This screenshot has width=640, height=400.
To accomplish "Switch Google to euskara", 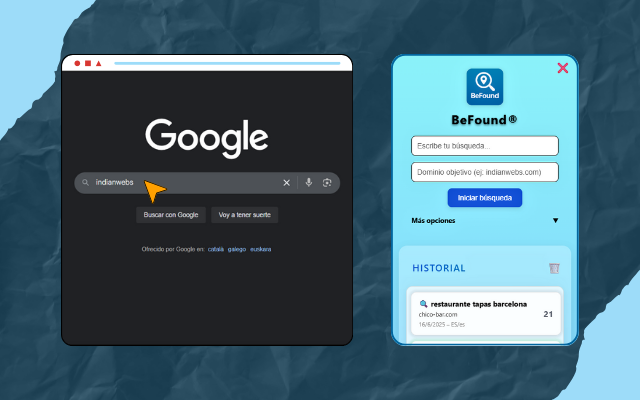I will (x=260, y=249).
